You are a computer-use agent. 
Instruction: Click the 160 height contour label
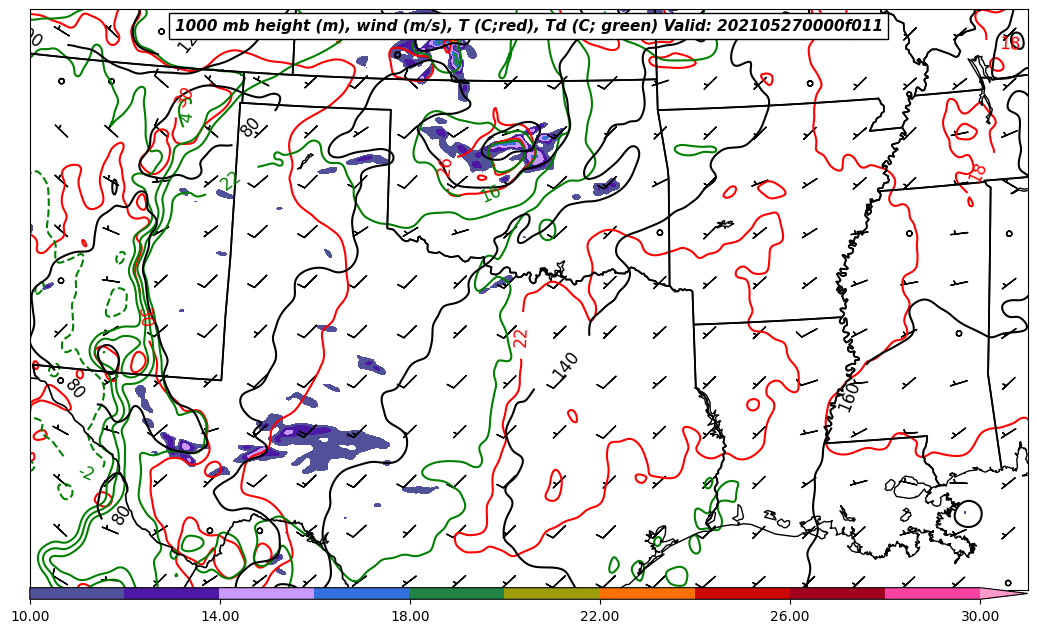tap(848, 396)
